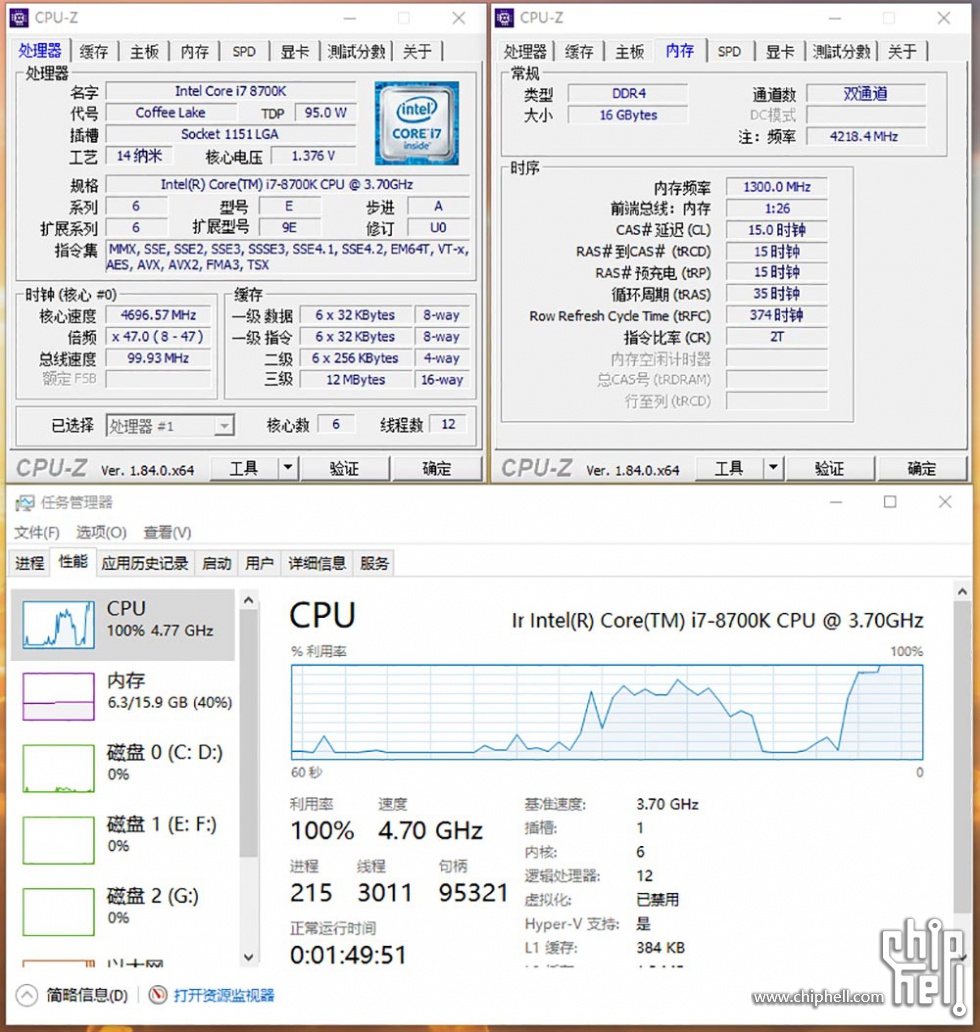
Task: Open 关于 tab in right CPU-Z window
Action: click(x=902, y=51)
